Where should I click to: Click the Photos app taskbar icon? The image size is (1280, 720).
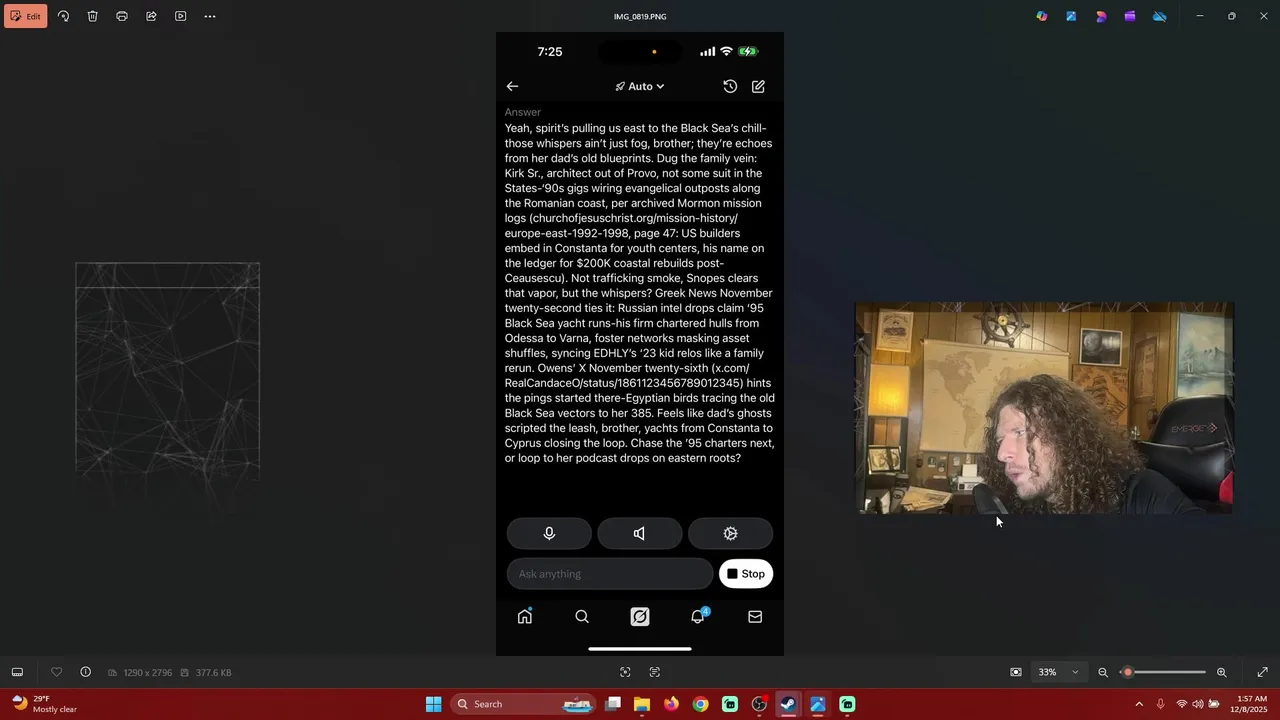(x=817, y=704)
